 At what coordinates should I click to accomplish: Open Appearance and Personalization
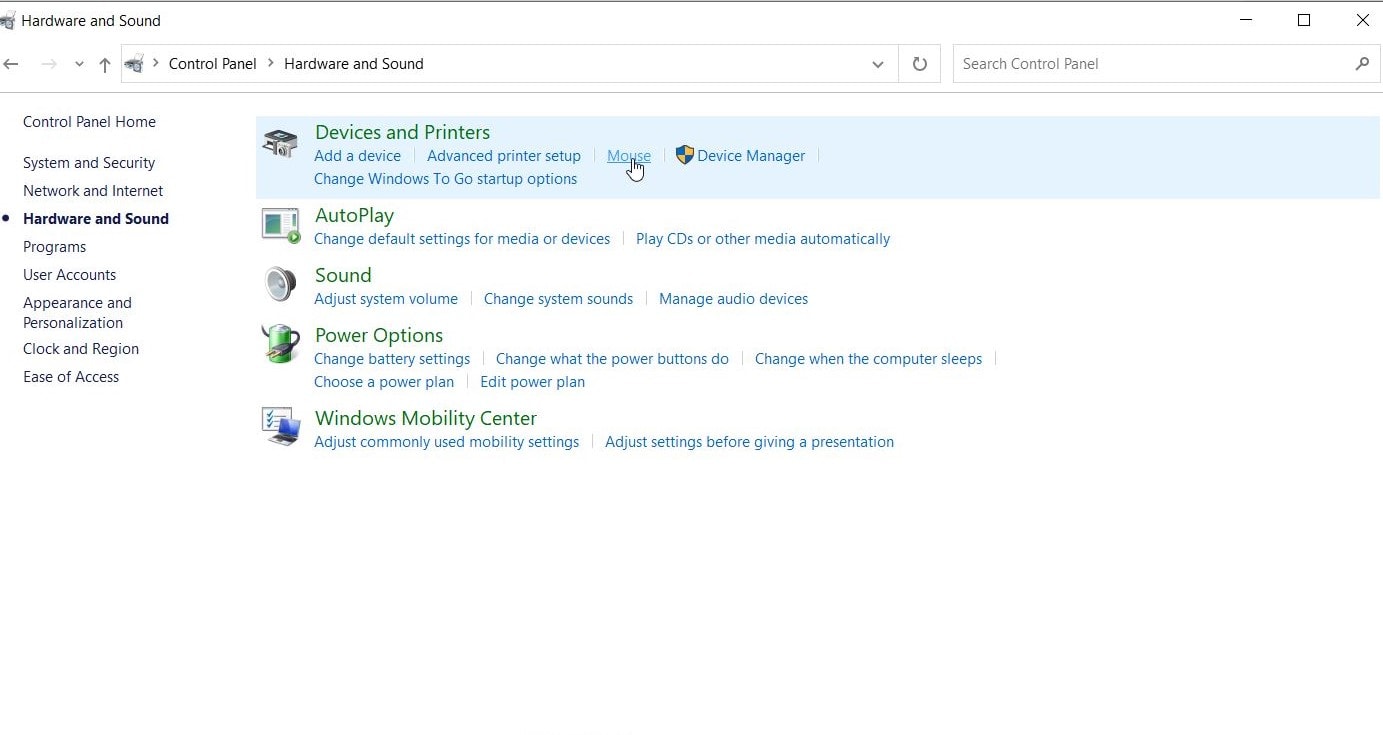tap(77, 313)
